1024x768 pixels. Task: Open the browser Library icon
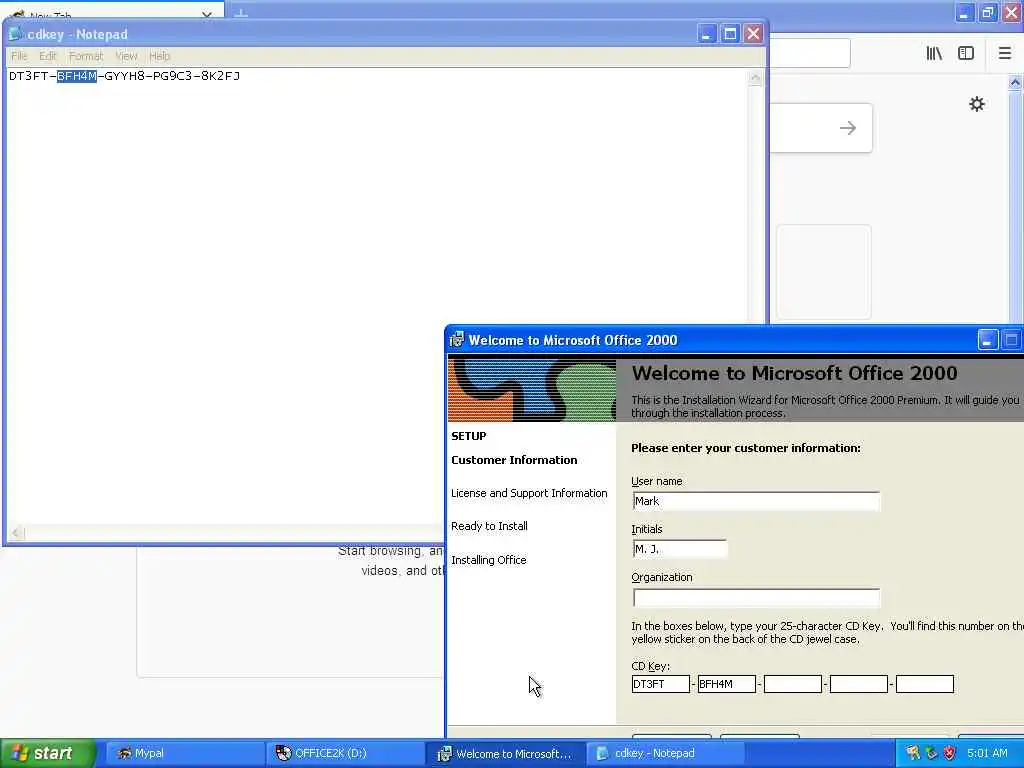click(x=934, y=54)
